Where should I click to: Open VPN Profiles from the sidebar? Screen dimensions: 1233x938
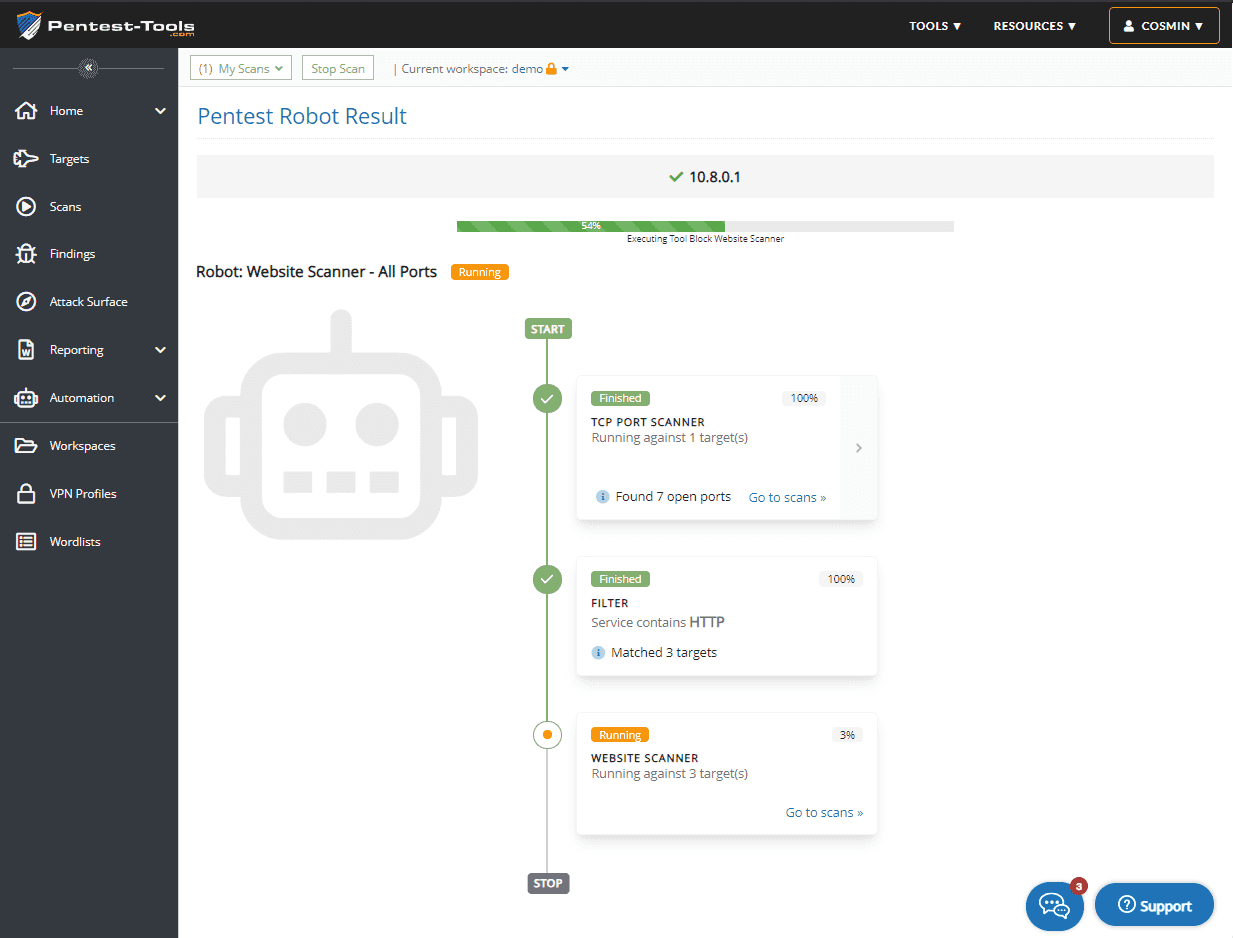coord(28,493)
